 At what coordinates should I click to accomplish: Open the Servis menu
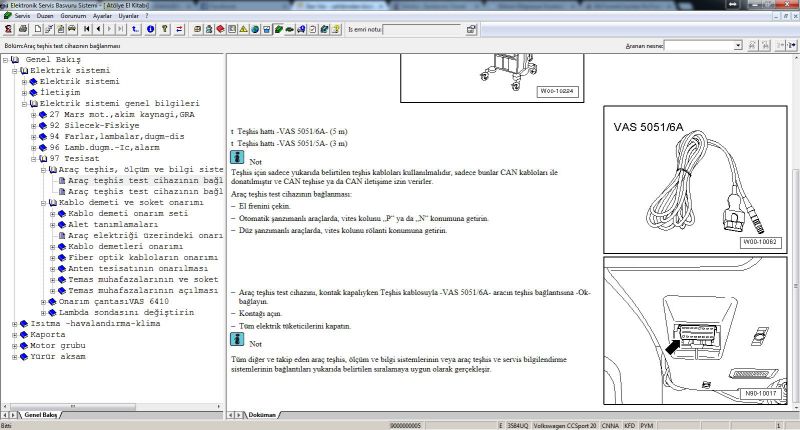22,16
